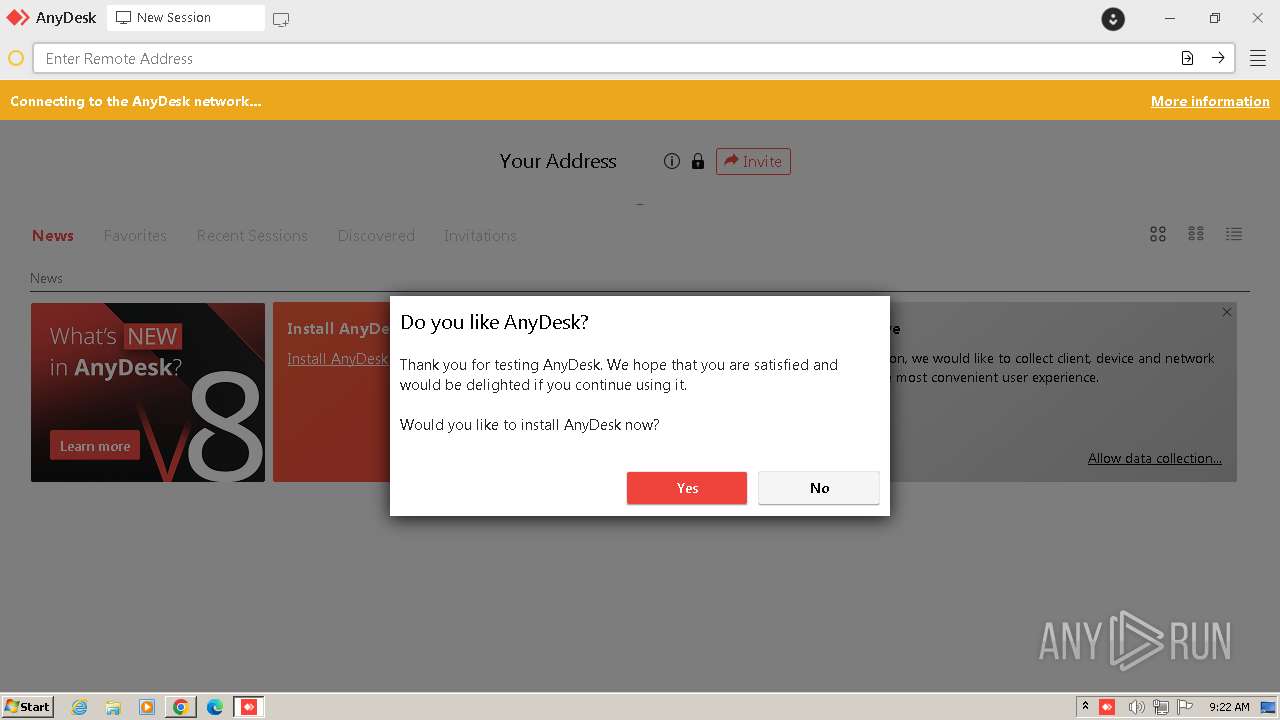Select the small tiles view icon

pyautogui.click(x=1196, y=234)
